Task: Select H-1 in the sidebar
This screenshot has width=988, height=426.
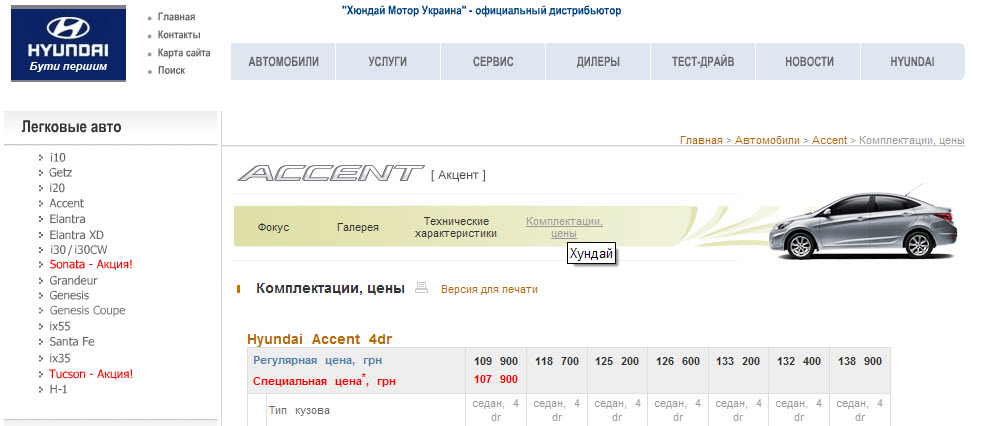Action: [x=58, y=389]
